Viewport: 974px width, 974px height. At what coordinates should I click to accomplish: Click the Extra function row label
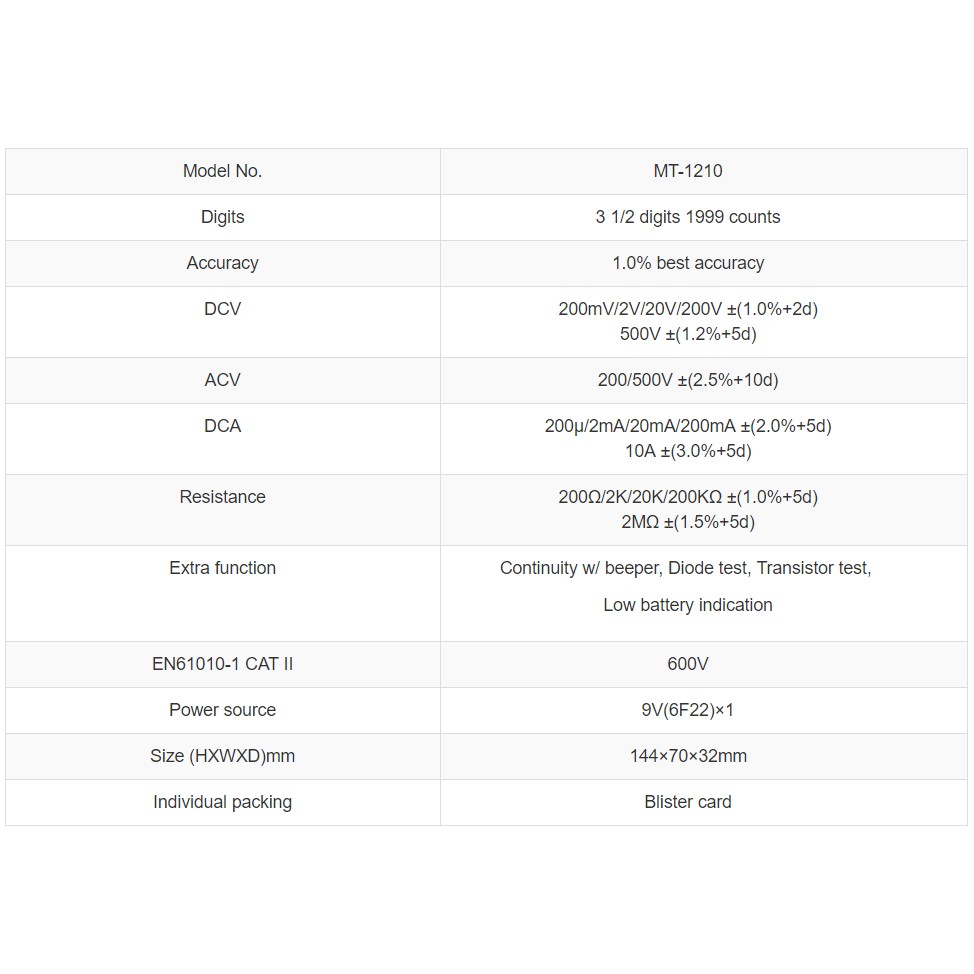click(x=222, y=568)
